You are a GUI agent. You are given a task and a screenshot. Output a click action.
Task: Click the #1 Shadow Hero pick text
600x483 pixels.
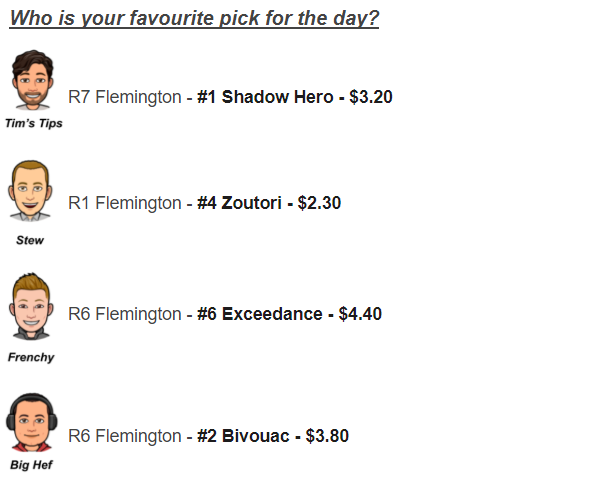(x=265, y=97)
